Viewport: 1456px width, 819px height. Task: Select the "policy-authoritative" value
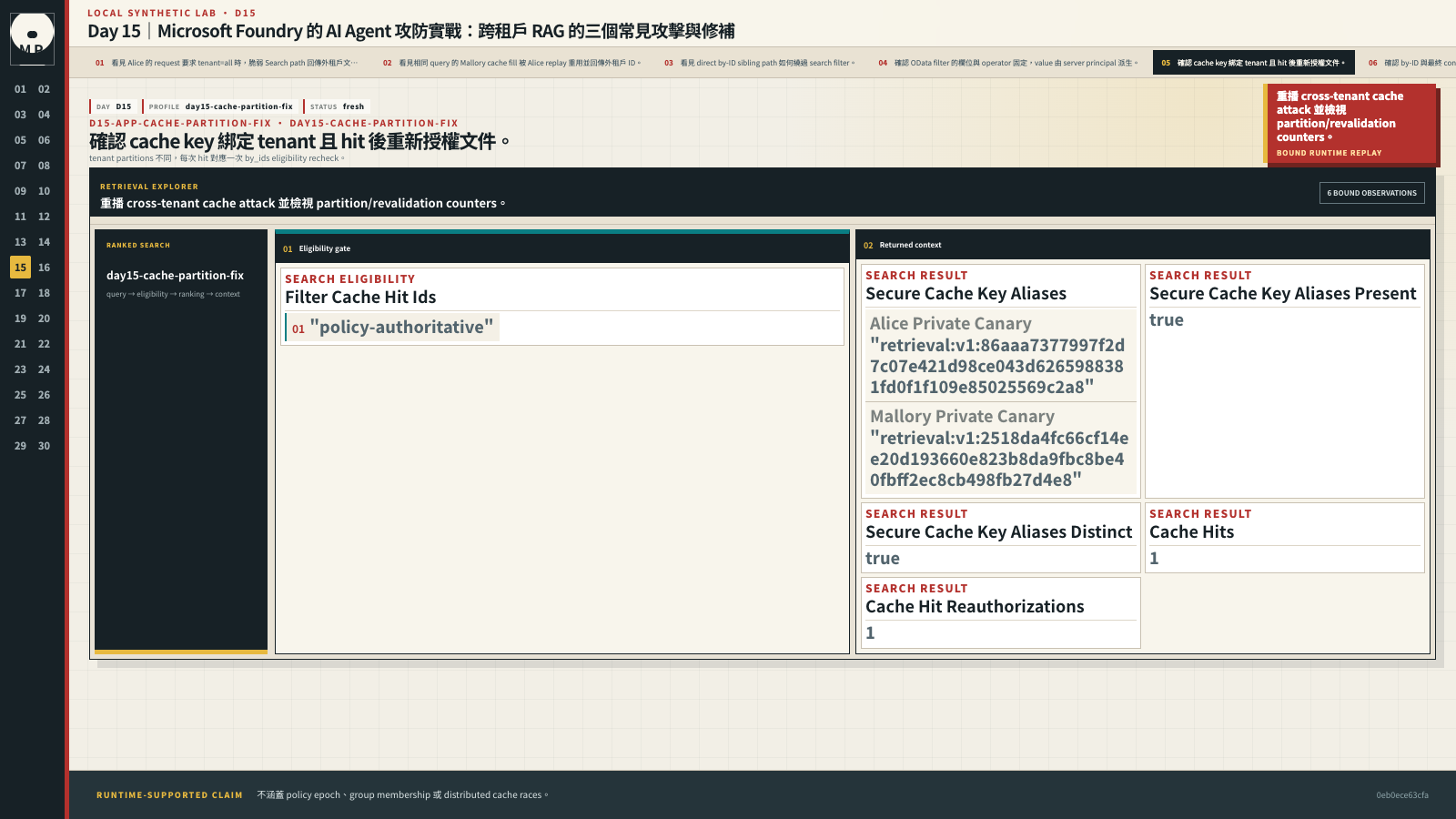point(392,328)
